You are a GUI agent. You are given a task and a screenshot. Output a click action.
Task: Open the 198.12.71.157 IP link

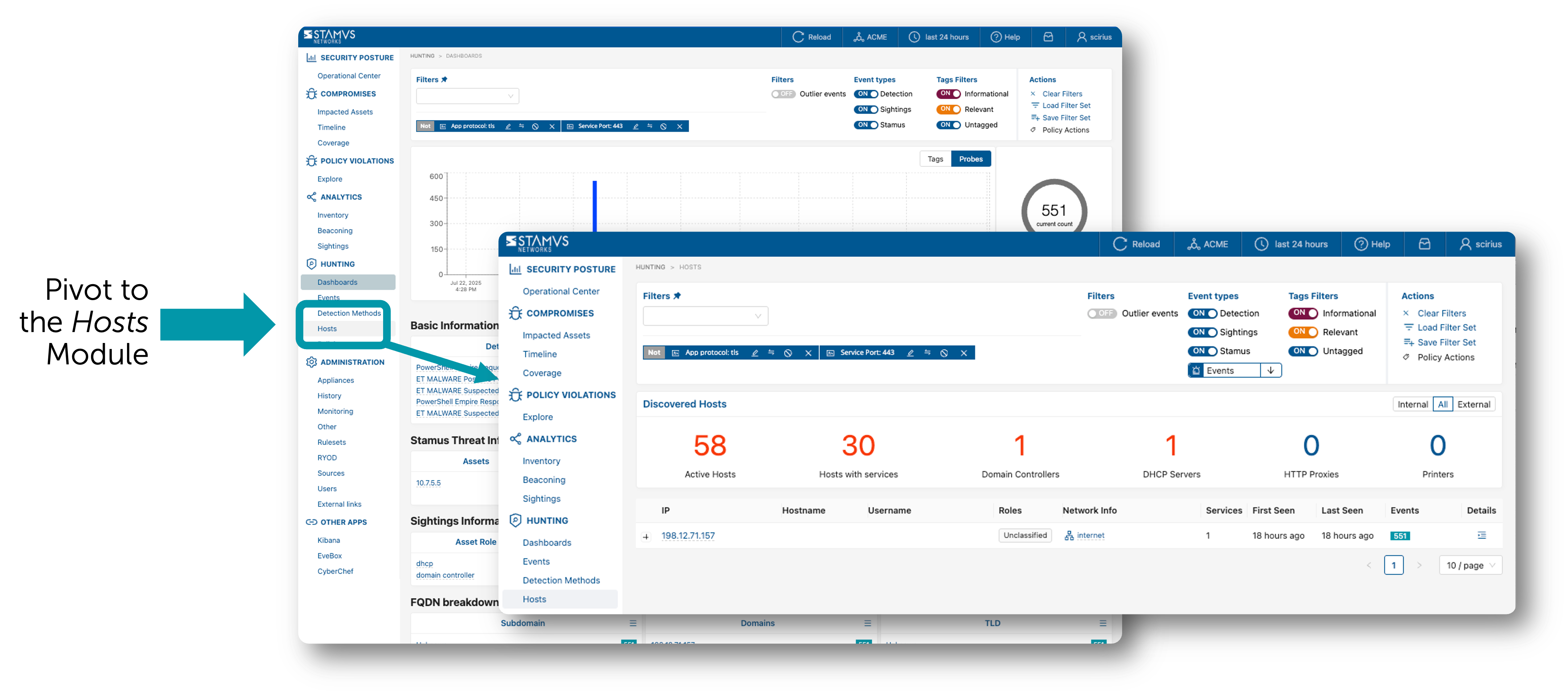click(688, 535)
